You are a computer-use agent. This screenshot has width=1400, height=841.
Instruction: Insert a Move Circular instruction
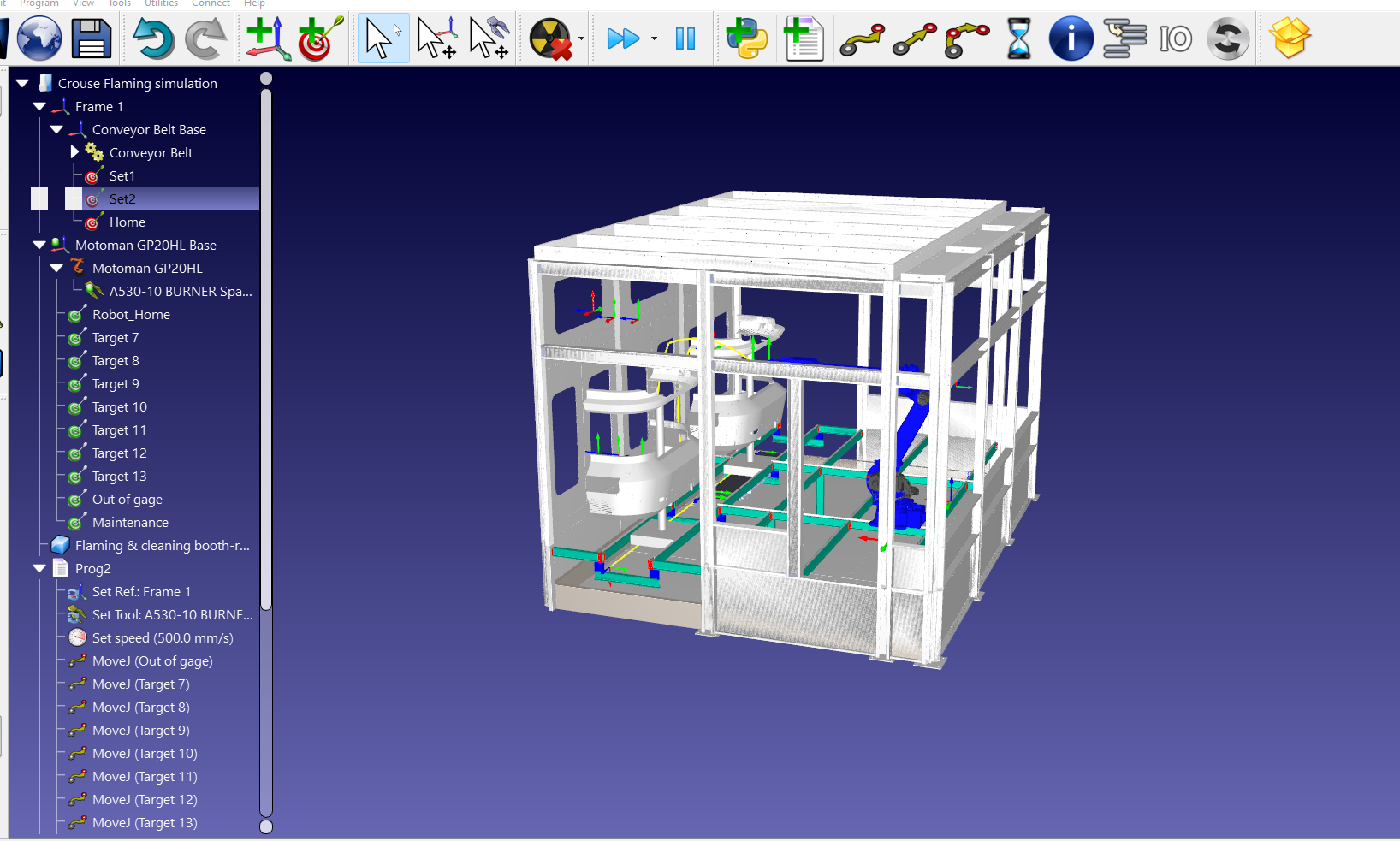967,39
